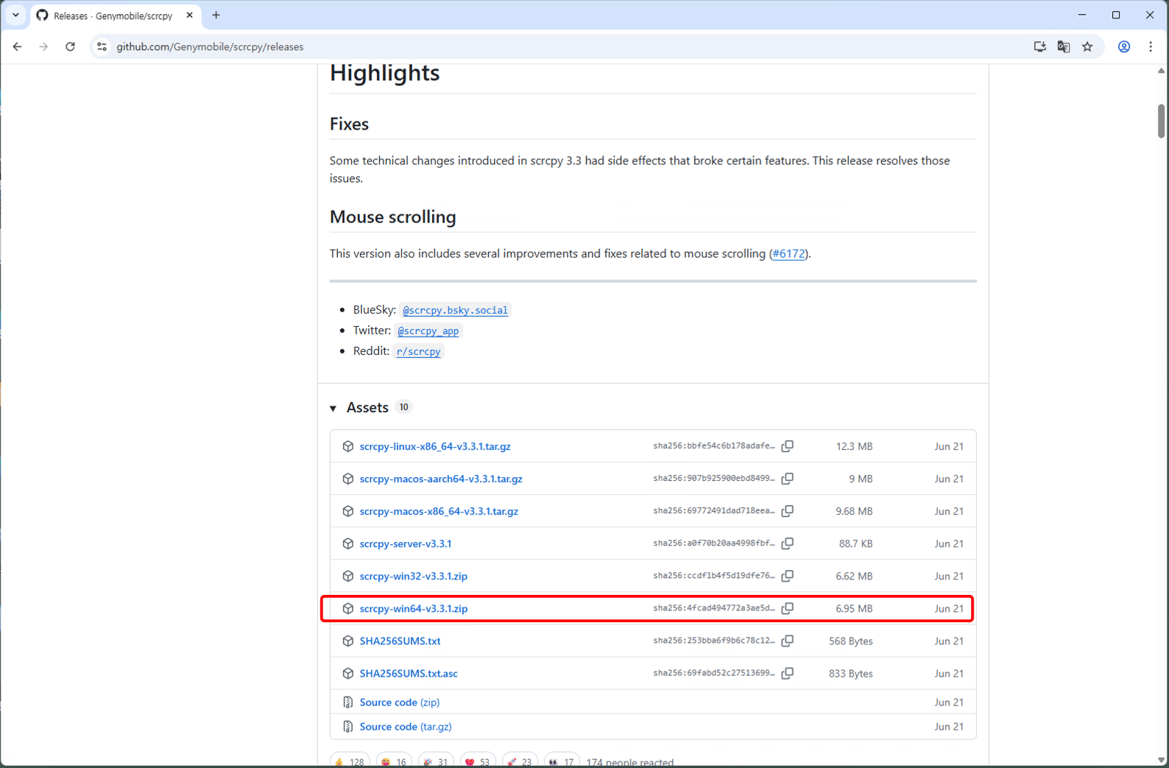The height and width of the screenshot is (768, 1169).
Task: Go back to the previous page
Action: [x=17, y=46]
